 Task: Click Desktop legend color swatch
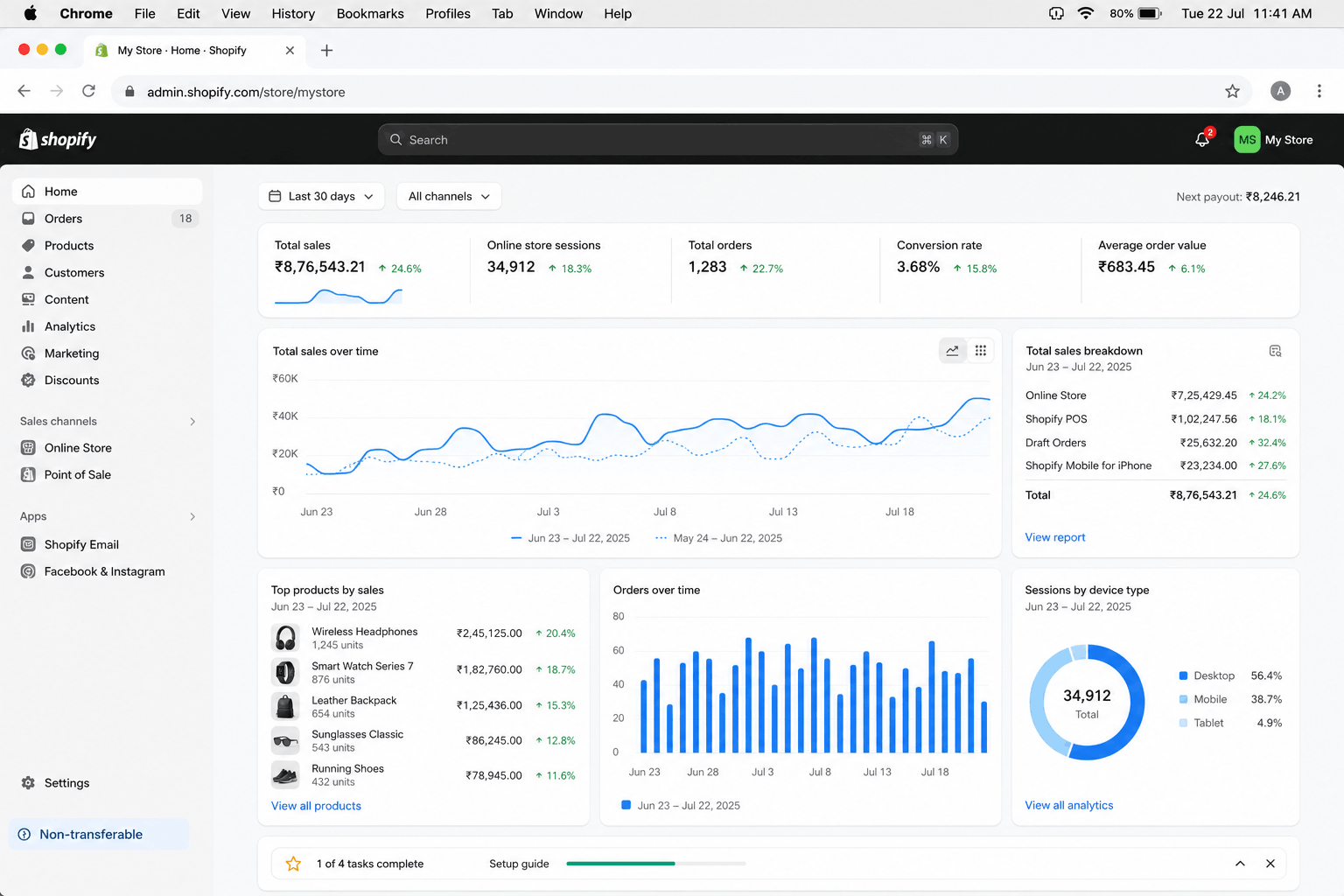(1183, 675)
